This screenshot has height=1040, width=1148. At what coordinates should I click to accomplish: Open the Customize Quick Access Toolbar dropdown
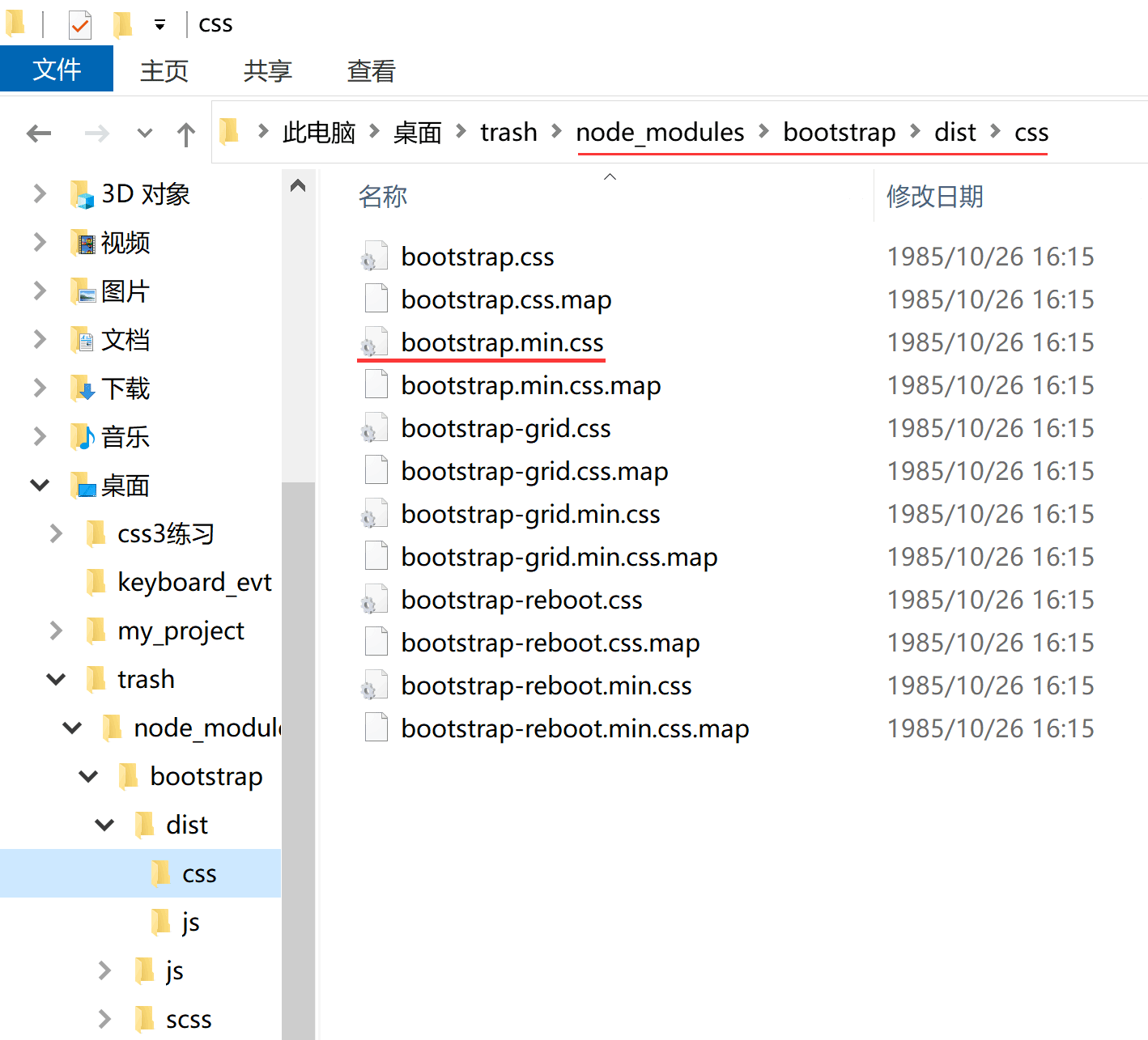(160, 25)
